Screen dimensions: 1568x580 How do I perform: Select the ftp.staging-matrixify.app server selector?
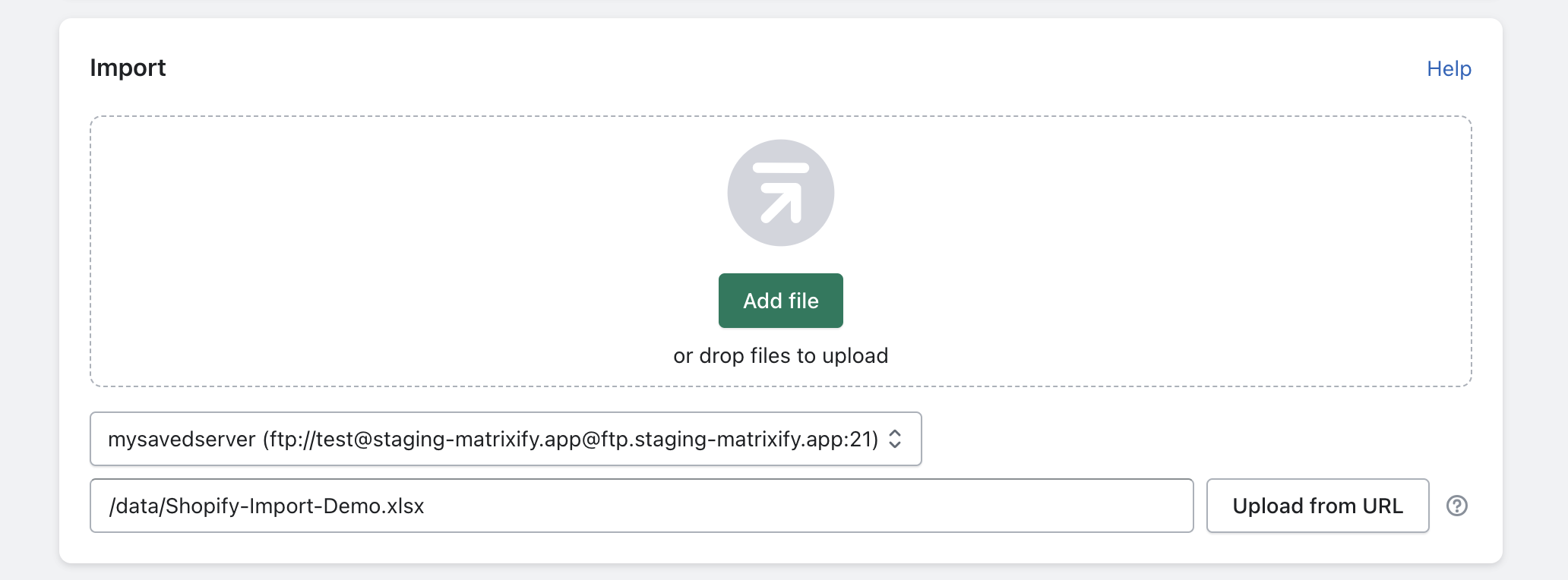505,439
